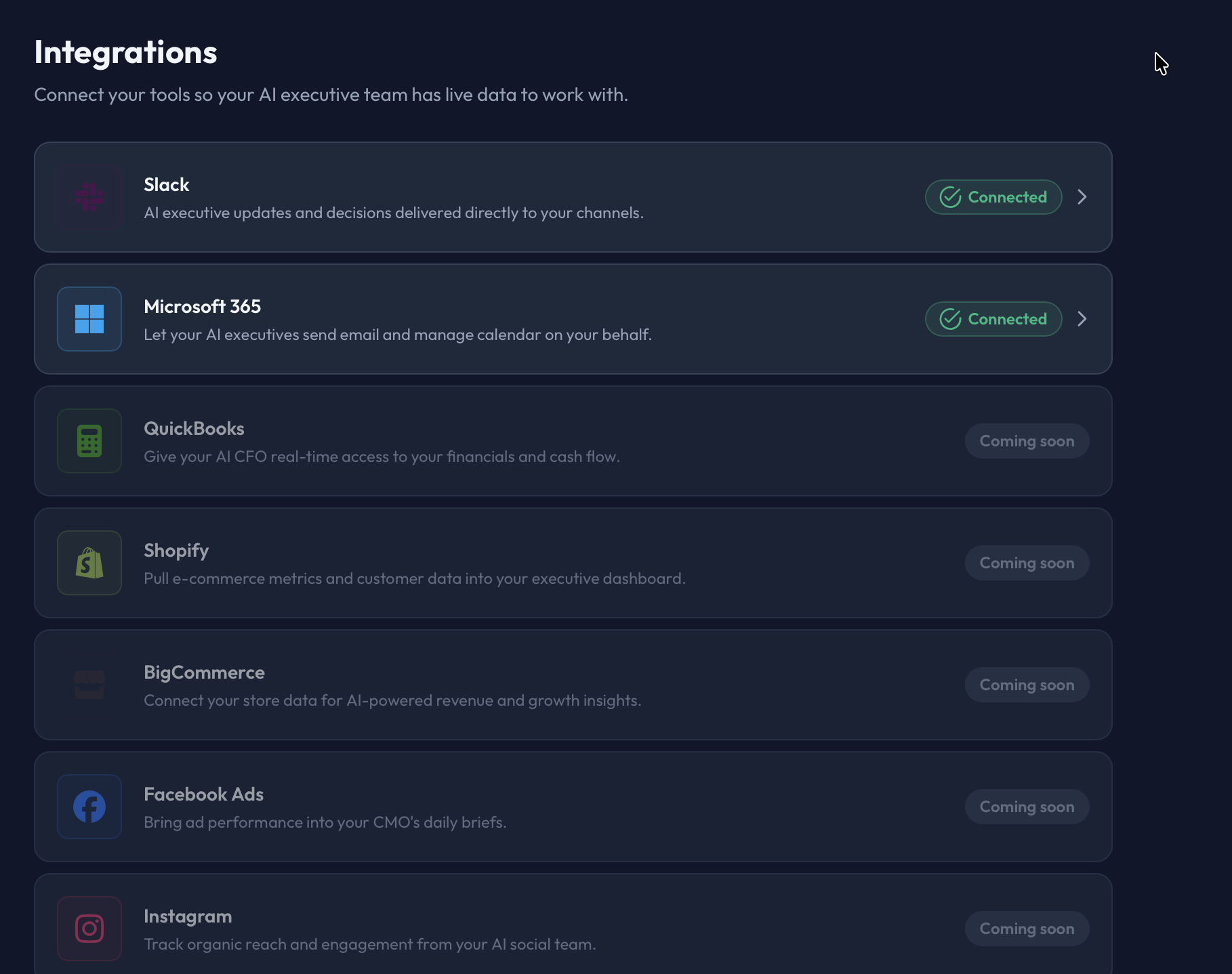Click the Slack integration icon
The image size is (1232, 974).
(89, 197)
